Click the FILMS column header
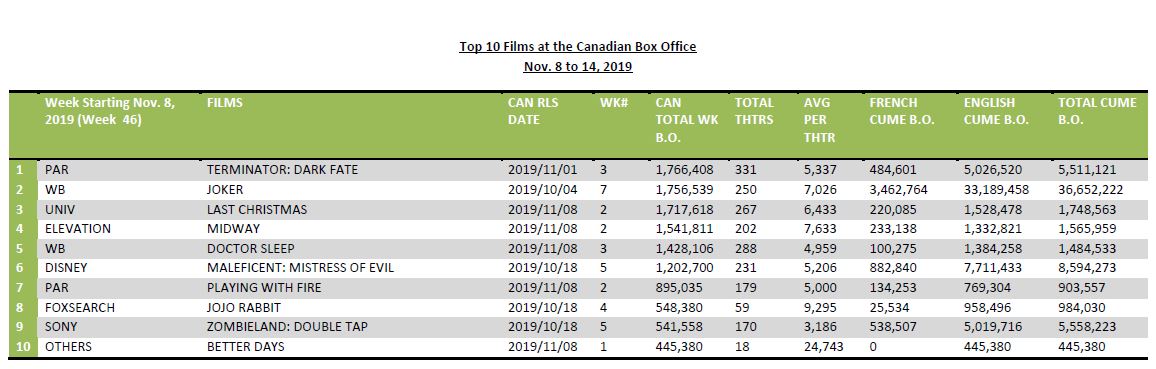Screen dimensions: 1156x369 225,103
